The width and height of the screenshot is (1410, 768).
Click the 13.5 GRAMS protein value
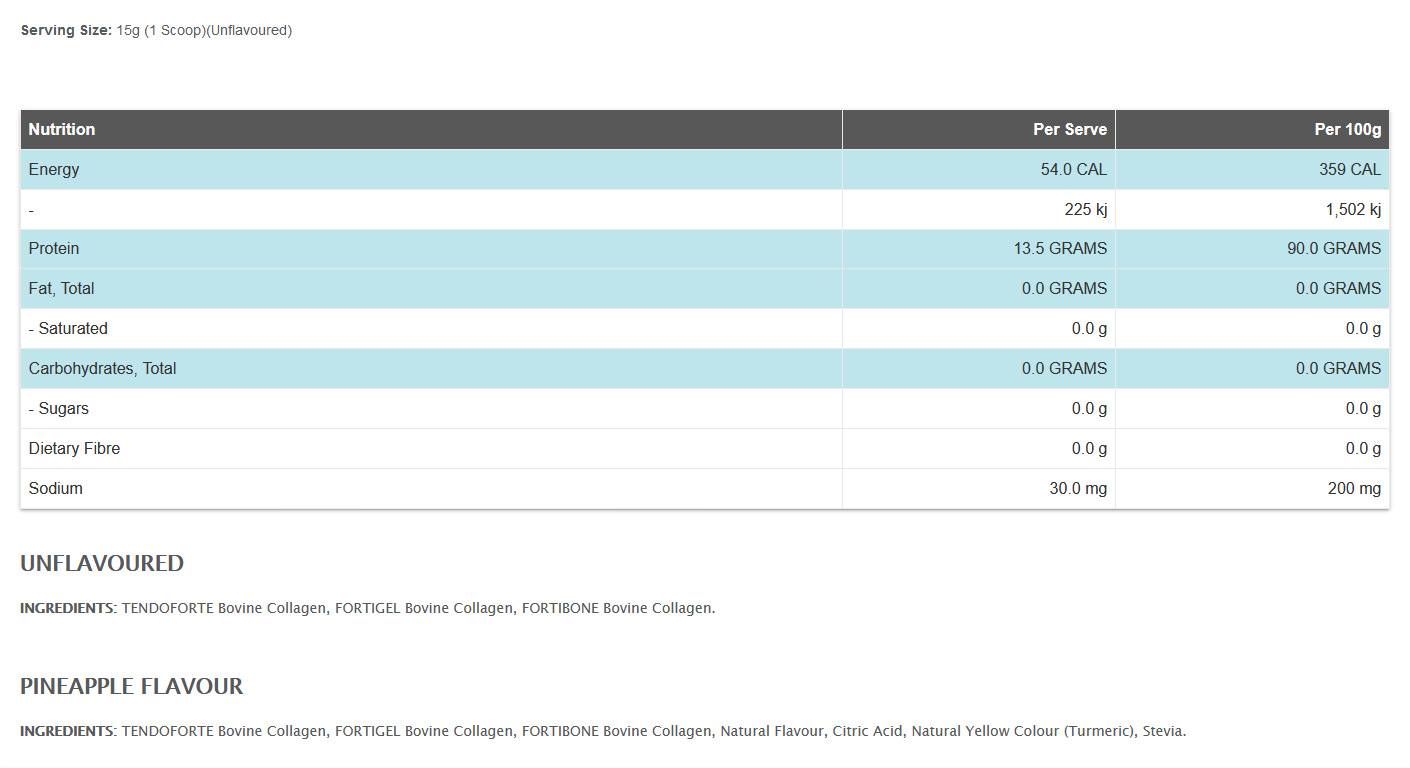[x=1060, y=248]
